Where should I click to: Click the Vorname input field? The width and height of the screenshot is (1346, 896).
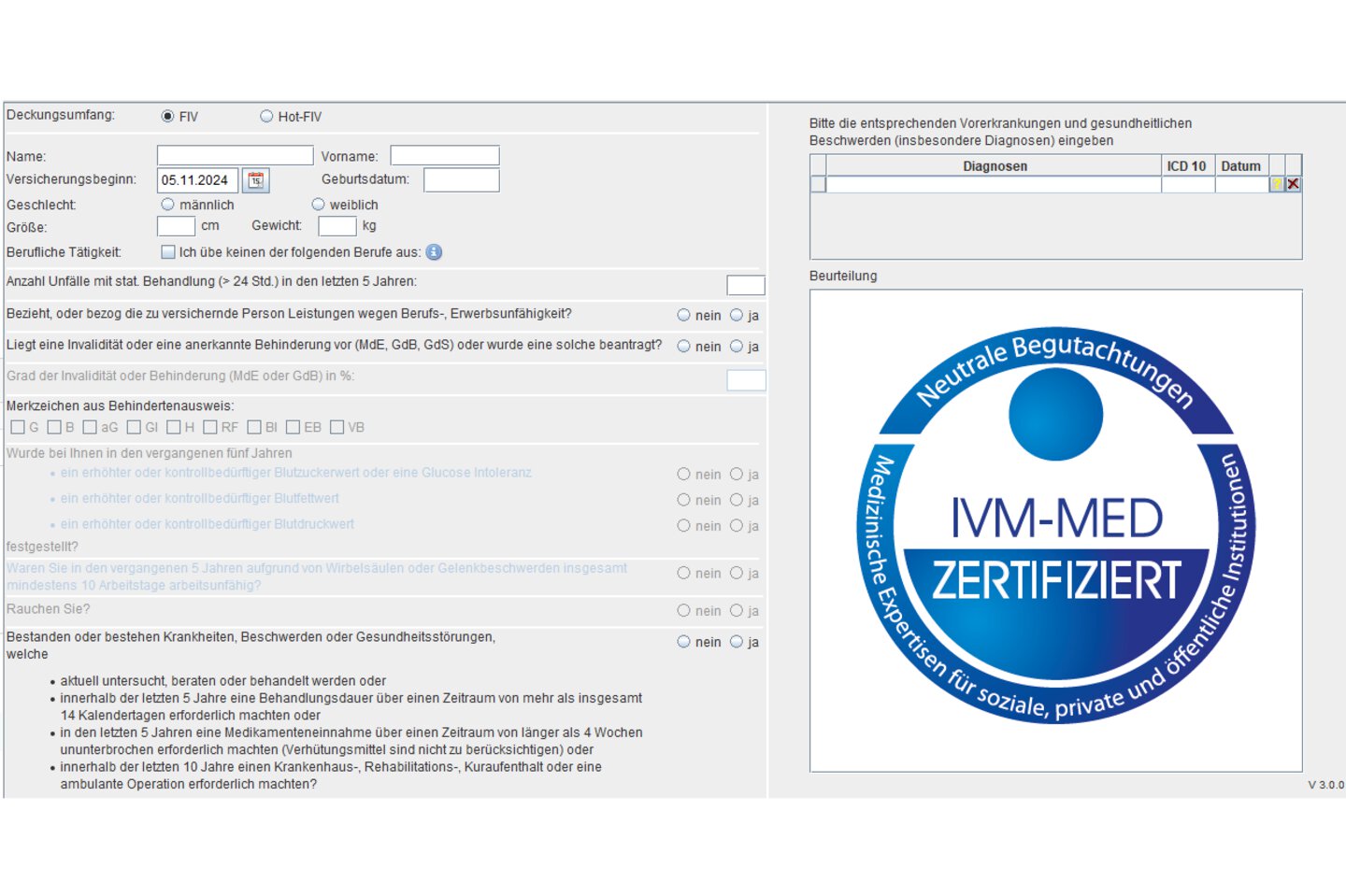[445, 155]
